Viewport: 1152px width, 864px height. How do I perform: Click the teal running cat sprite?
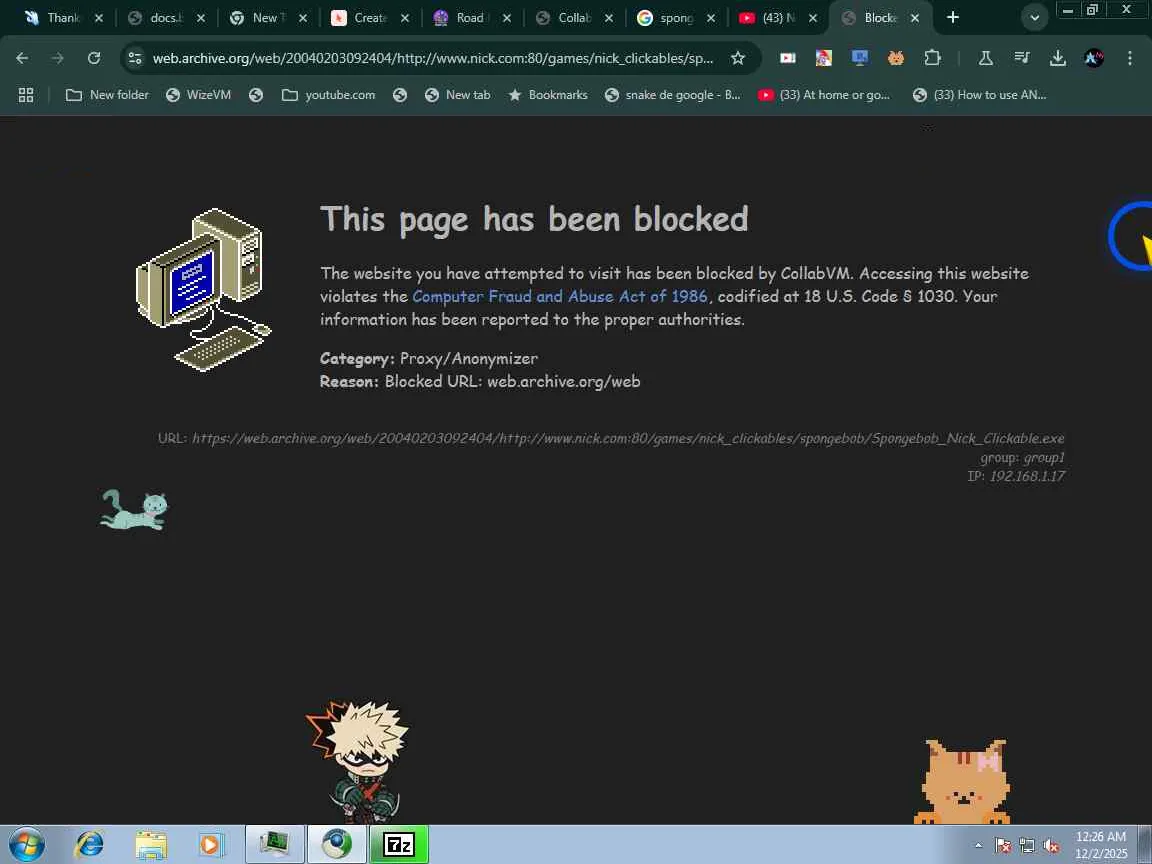point(134,510)
